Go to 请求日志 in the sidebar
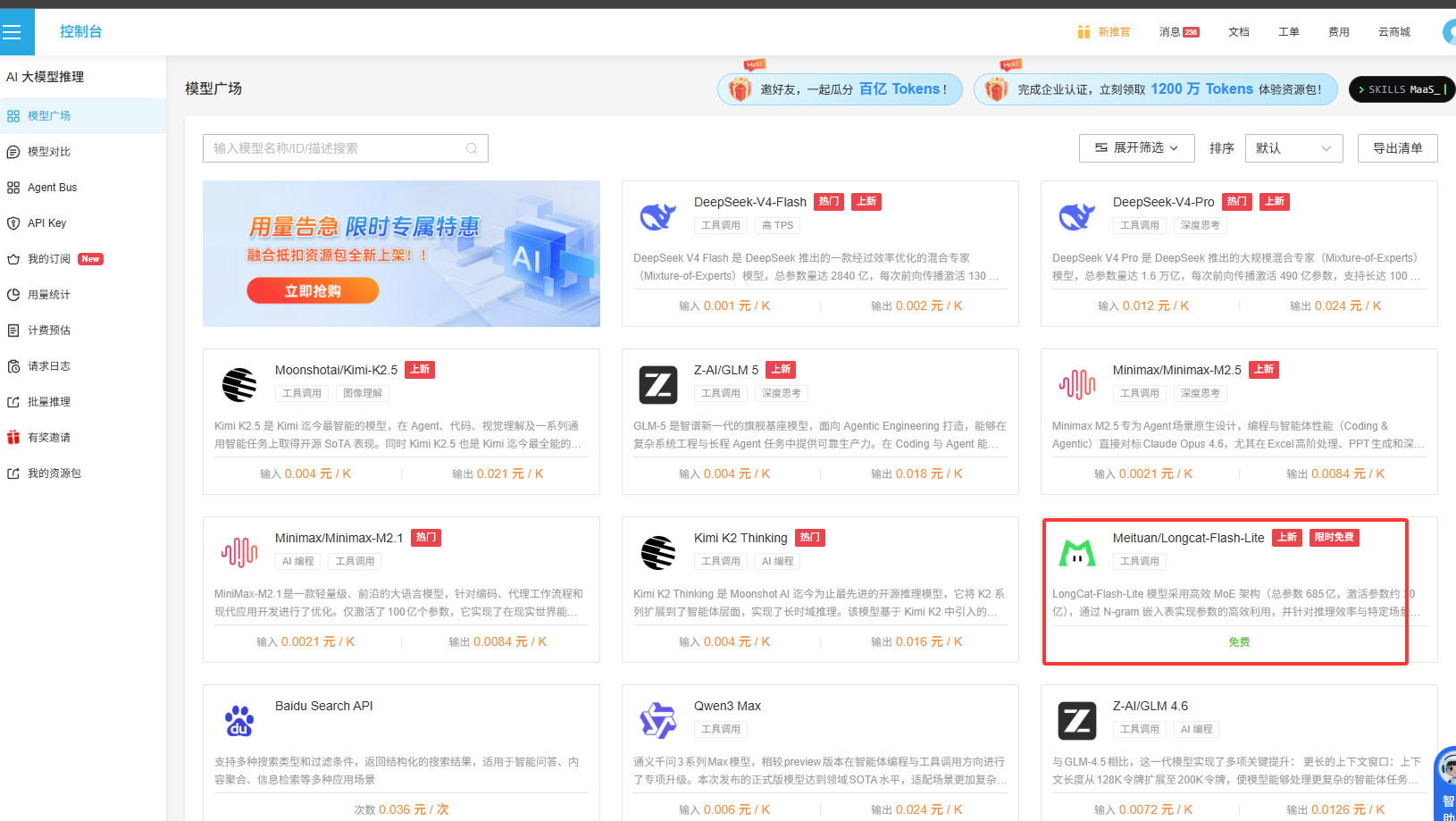The image size is (1456, 821). tap(83, 366)
